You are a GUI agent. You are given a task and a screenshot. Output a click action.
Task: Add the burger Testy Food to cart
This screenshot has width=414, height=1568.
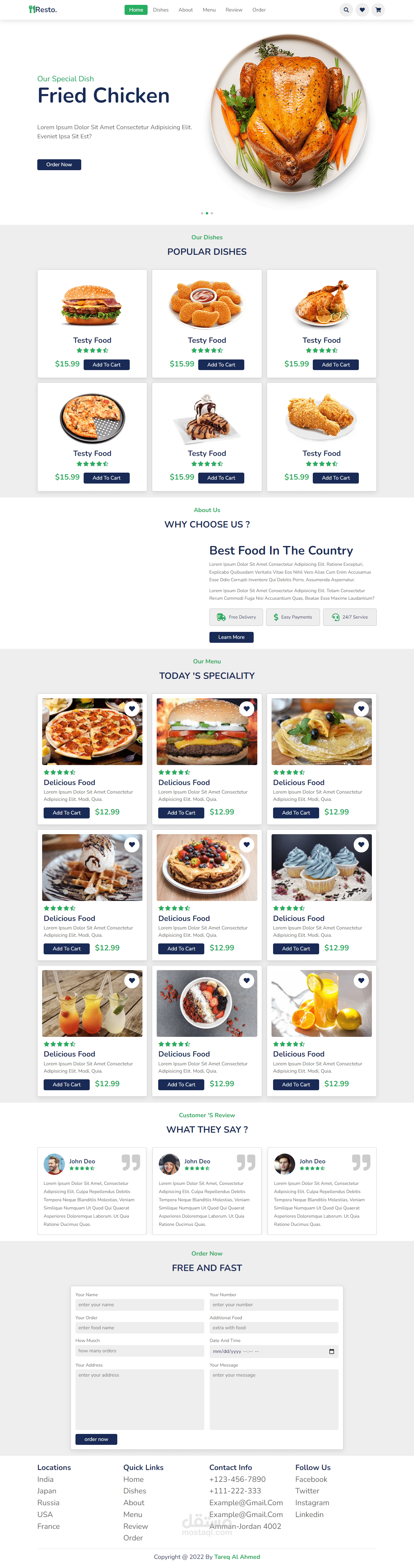(x=106, y=365)
